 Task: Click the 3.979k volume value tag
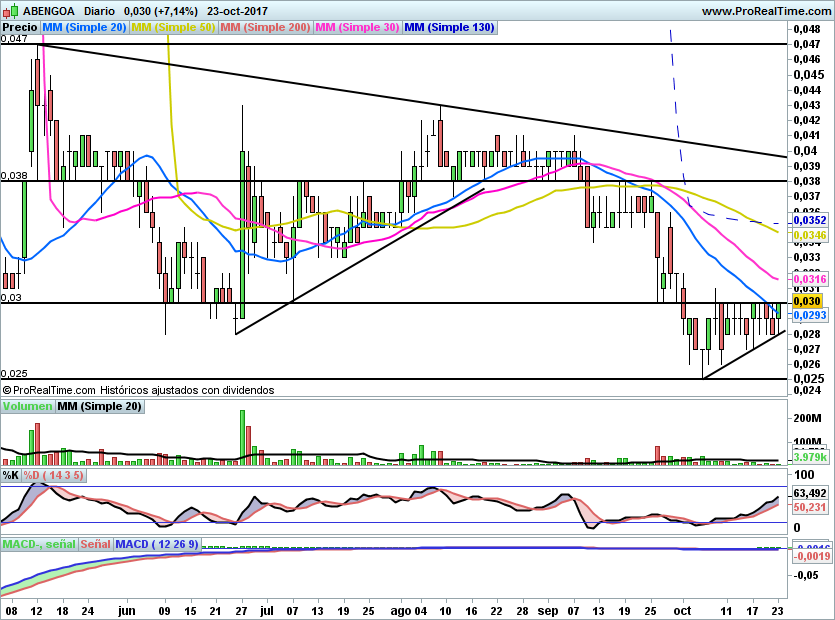(808, 457)
